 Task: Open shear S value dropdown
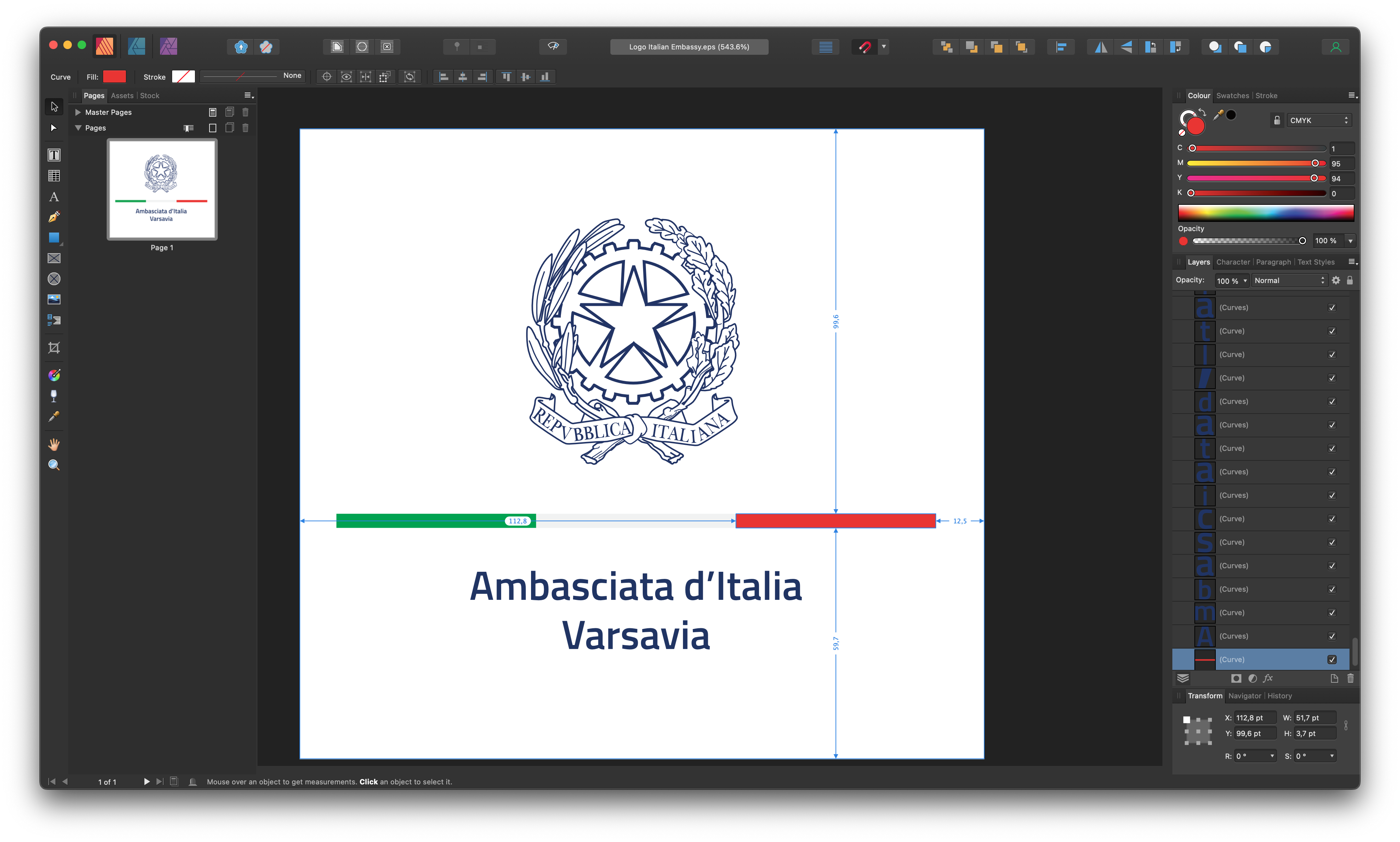click(x=1331, y=756)
